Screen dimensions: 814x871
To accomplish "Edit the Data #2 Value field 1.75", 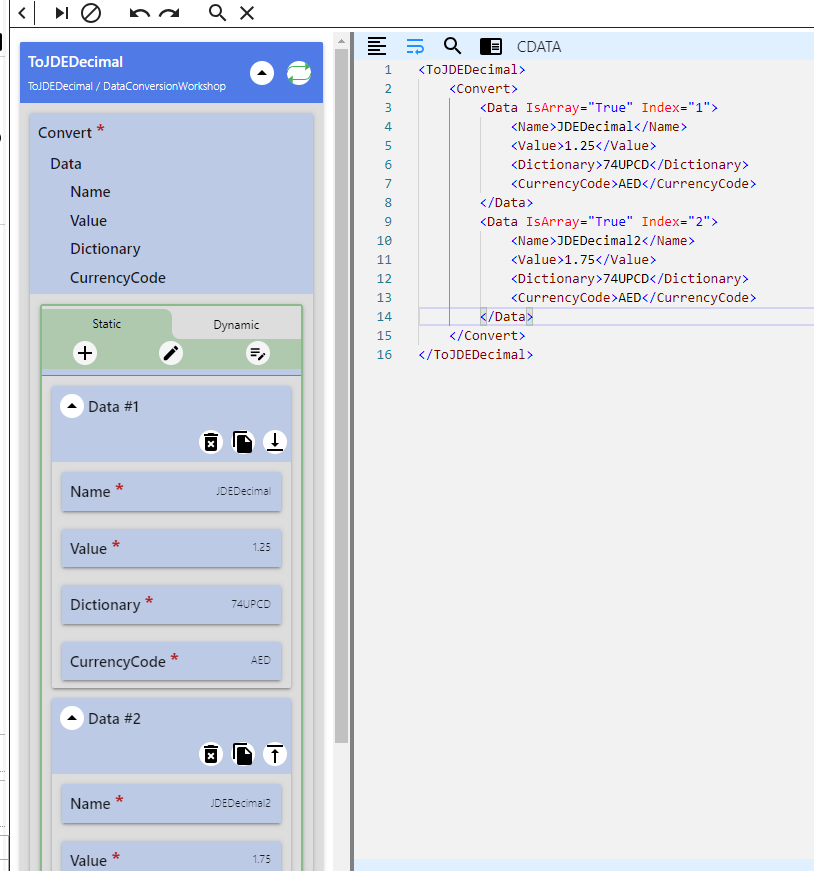I will (x=171, y=856).
